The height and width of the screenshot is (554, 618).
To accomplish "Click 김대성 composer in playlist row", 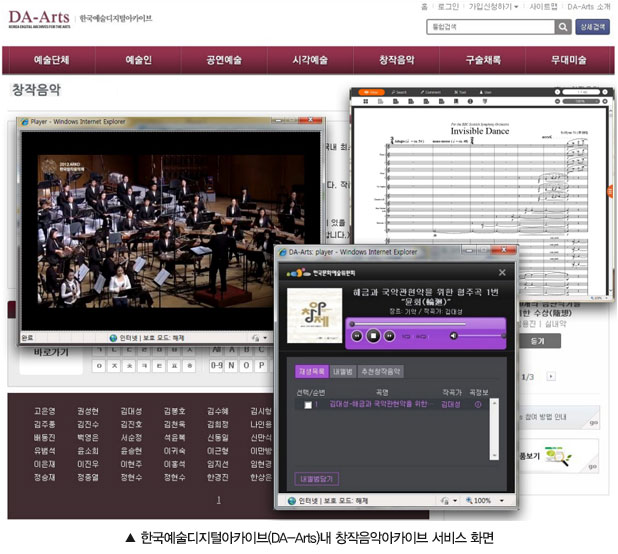I will [450, 404].
